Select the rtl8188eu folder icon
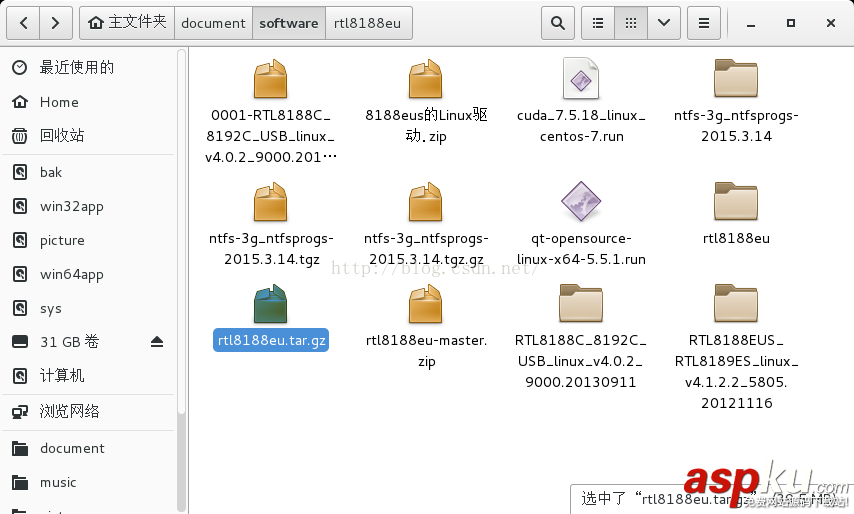Image resolution: width=854 pixels, height=514 pixels. (736, 201)
